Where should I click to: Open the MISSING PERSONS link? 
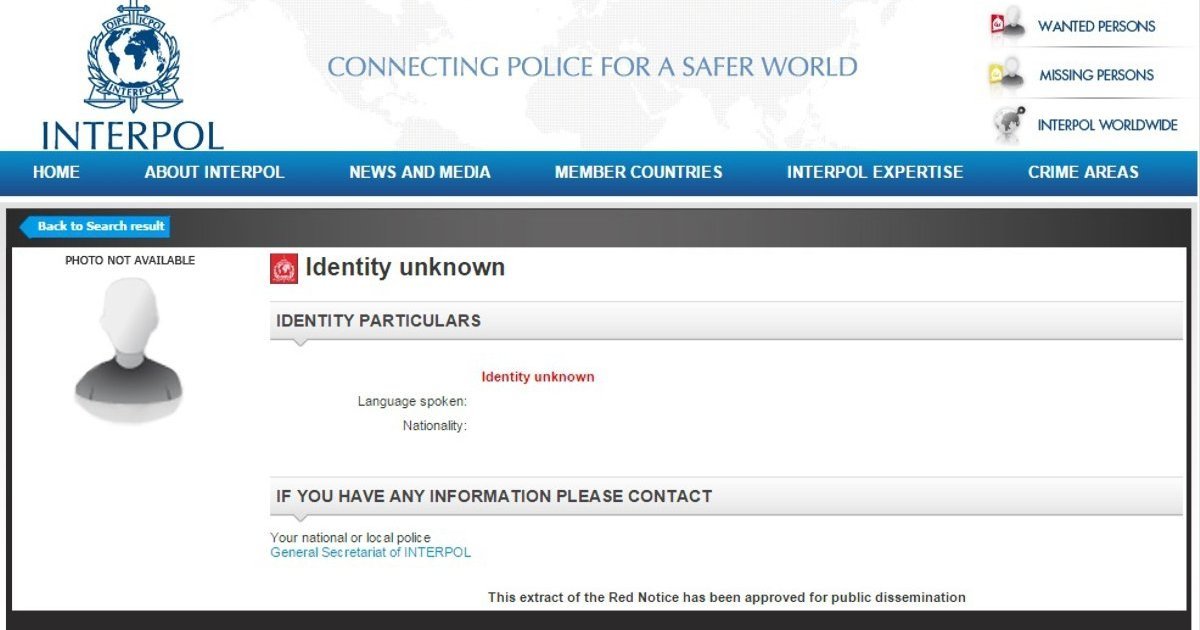point(1096,75)
